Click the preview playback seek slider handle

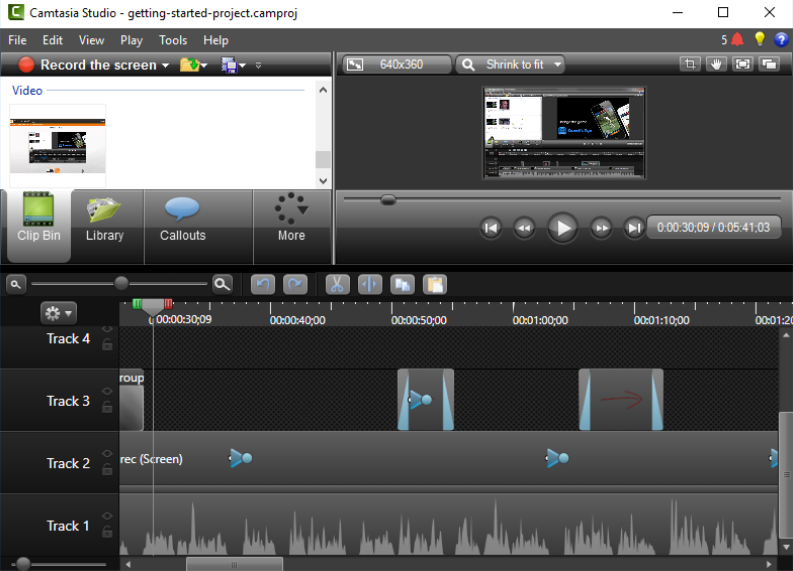point(388,200)
